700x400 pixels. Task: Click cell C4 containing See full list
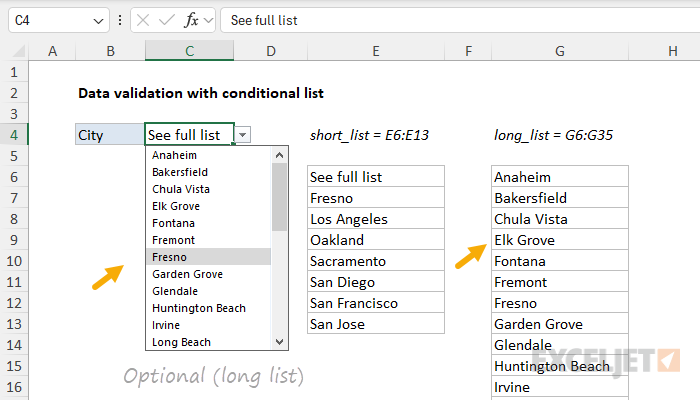pyautogui.click(x=189, y=134)
